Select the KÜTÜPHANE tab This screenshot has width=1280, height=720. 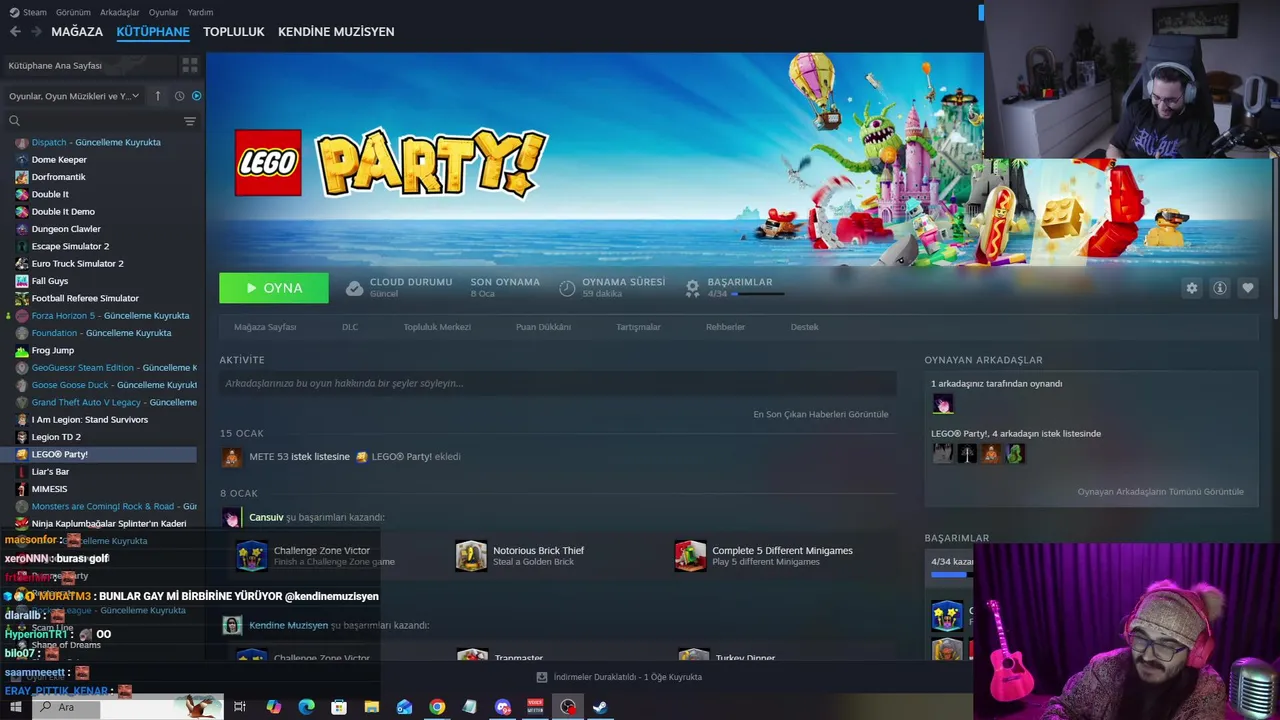coord(153,31)
